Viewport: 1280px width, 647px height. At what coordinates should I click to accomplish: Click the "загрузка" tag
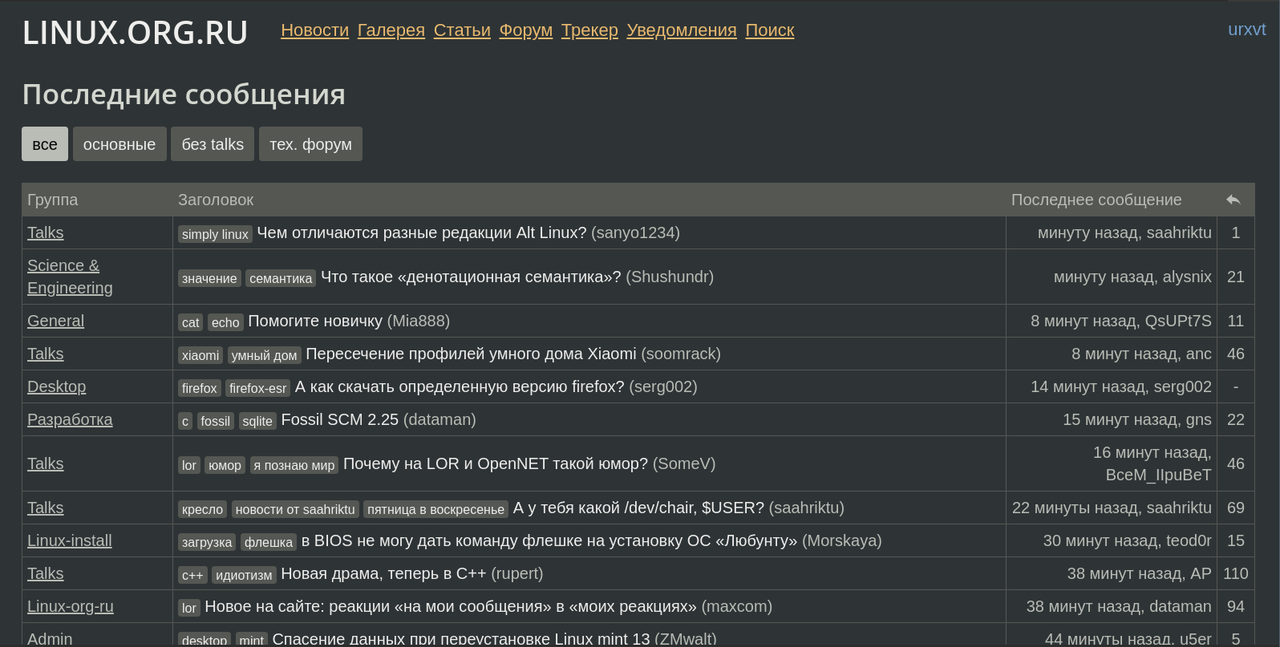tap(207, 542)
